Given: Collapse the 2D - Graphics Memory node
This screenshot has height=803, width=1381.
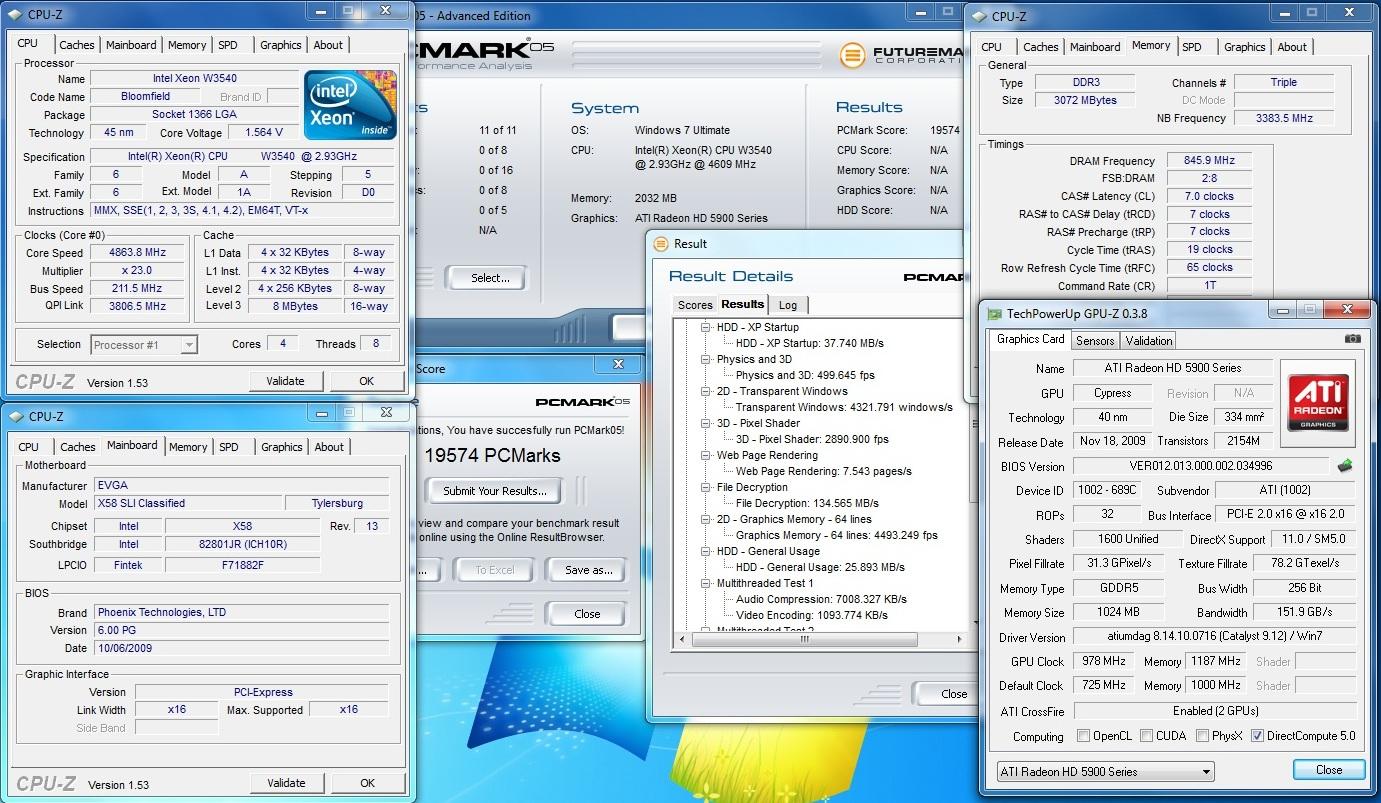Looking at the screenshot, I should coord(705,519).
